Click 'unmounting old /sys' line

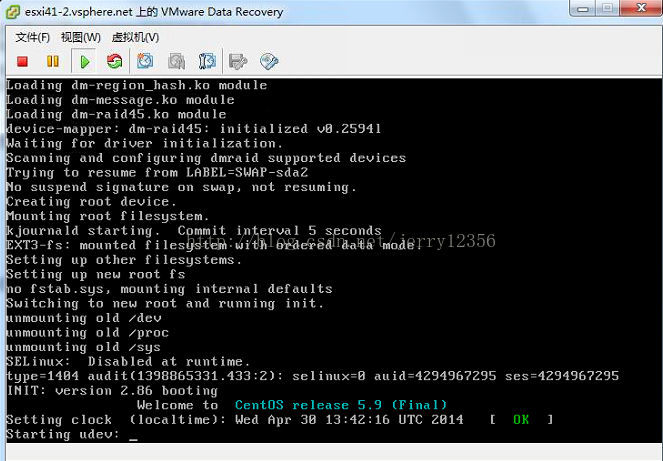coord(83,347)
